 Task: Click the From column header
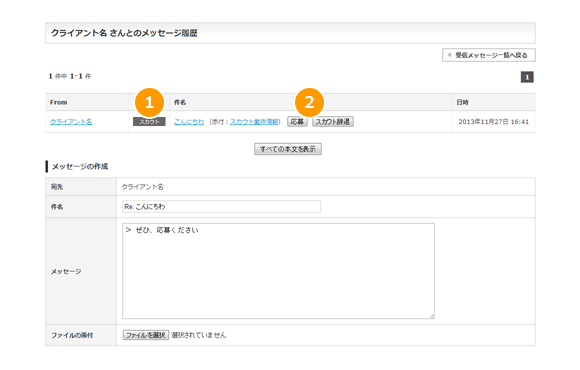point(59,102)
